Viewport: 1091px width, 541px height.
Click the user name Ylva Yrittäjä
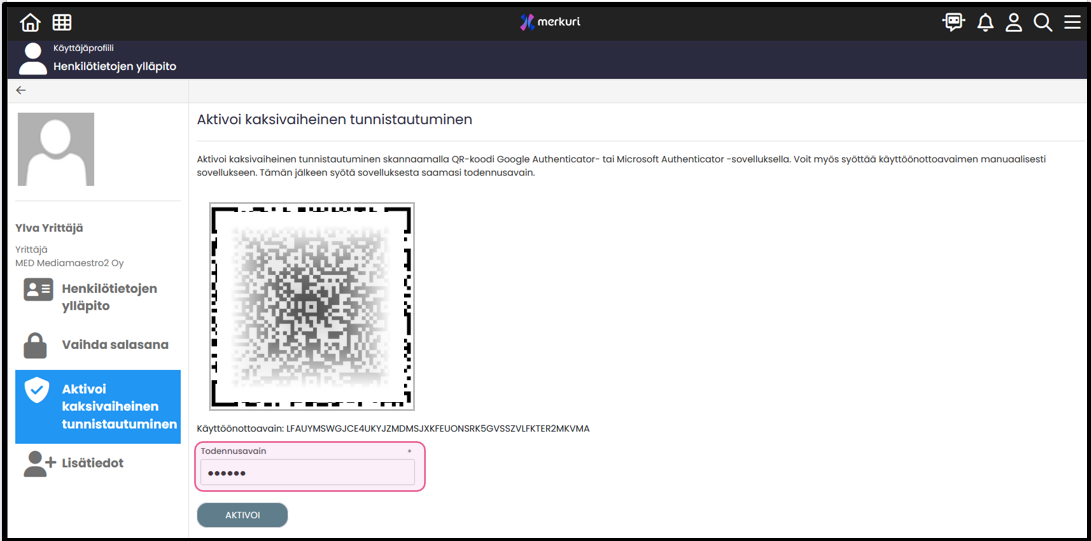[x=49, y=228]
